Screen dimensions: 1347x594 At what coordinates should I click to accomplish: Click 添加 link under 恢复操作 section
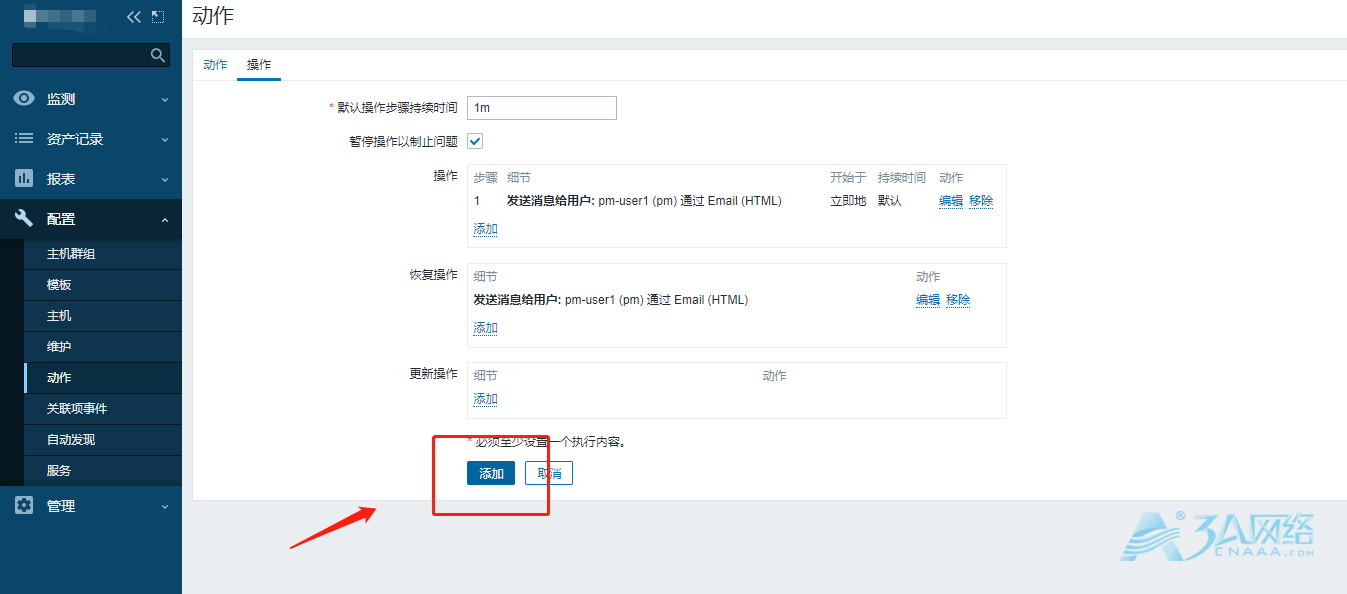point(485,328)
